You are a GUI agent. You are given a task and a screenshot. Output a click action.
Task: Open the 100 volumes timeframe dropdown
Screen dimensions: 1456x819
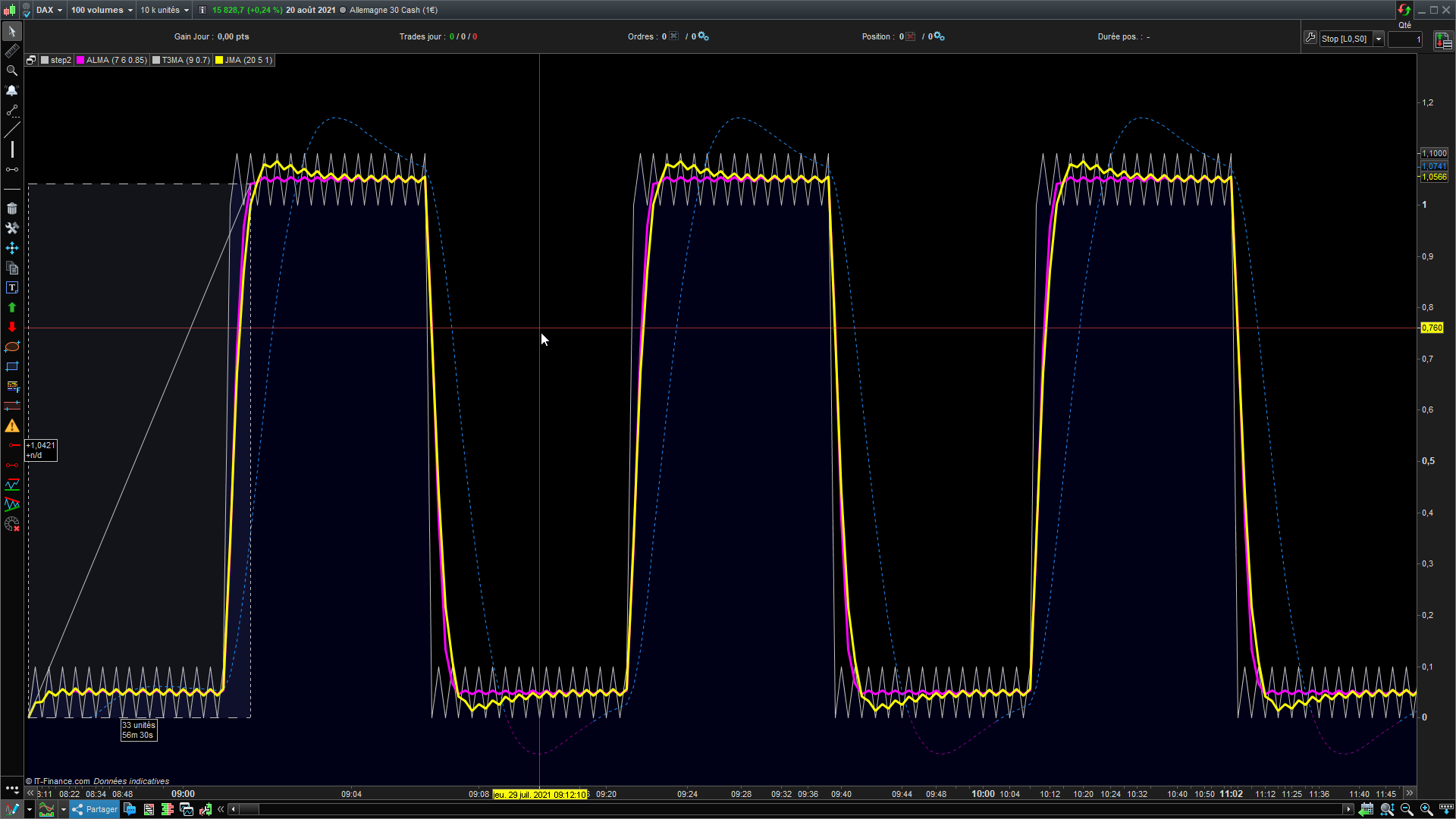102,10
